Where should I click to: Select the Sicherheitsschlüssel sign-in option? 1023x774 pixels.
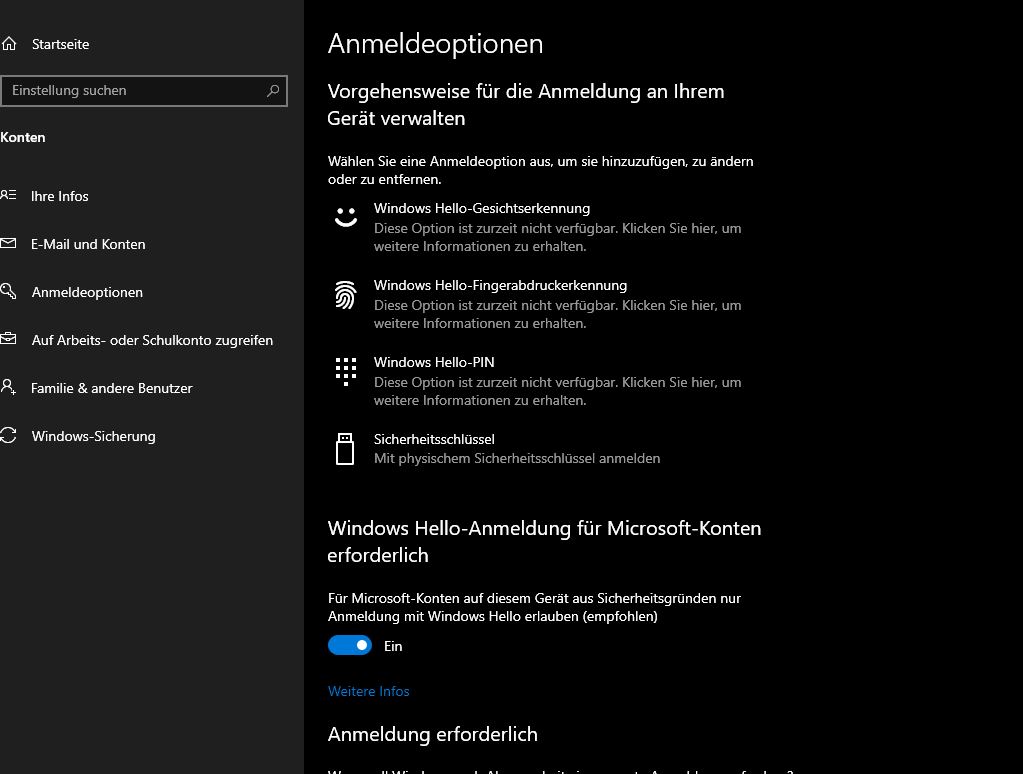434,440
